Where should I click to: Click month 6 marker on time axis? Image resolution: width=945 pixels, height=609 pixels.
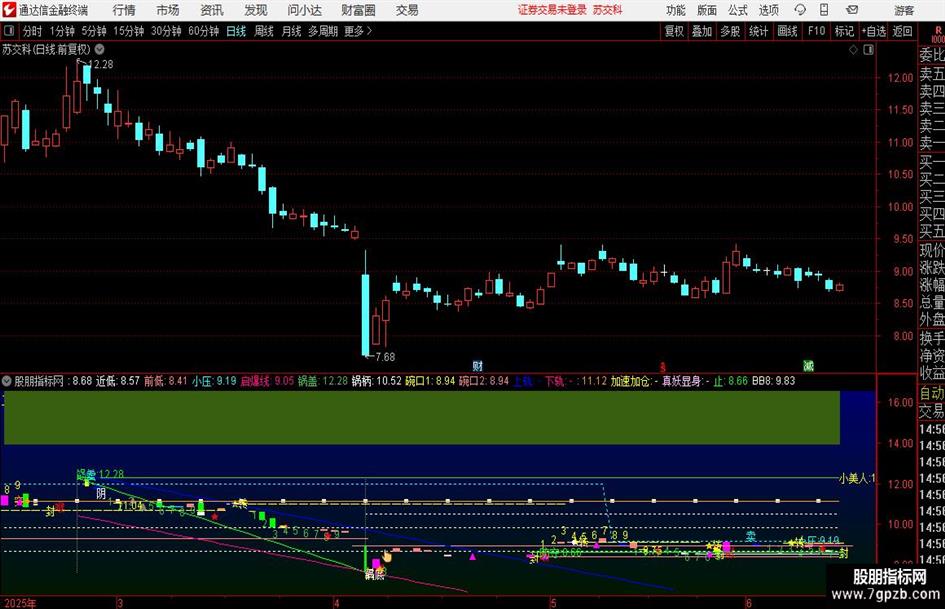(749, 603)
